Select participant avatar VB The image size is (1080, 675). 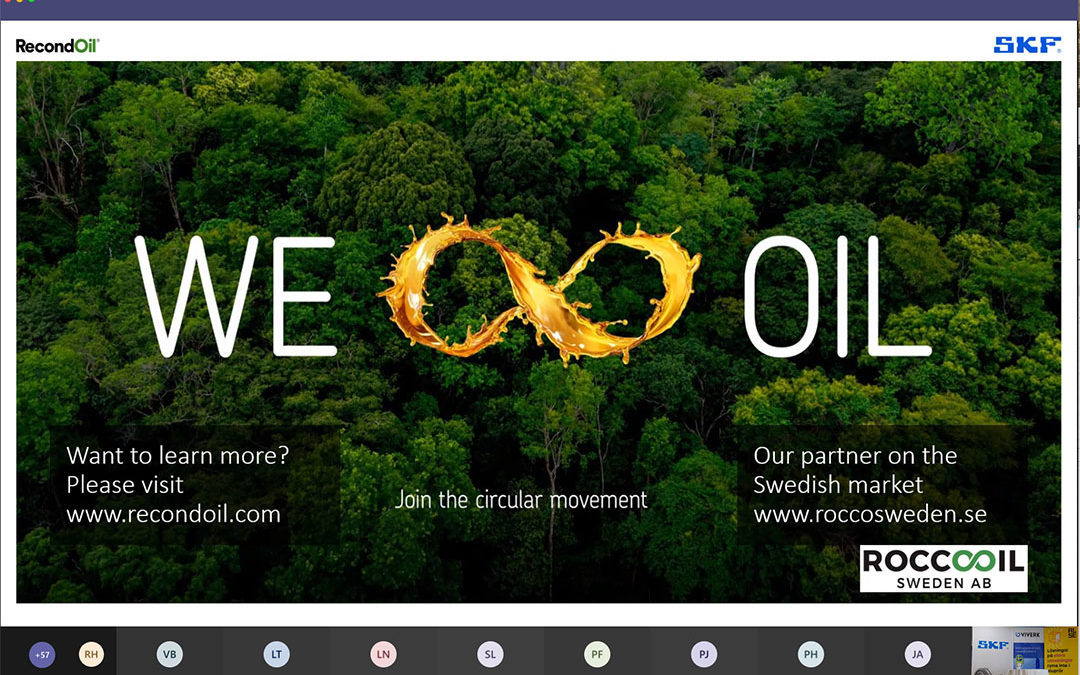(x=169, y=654)
